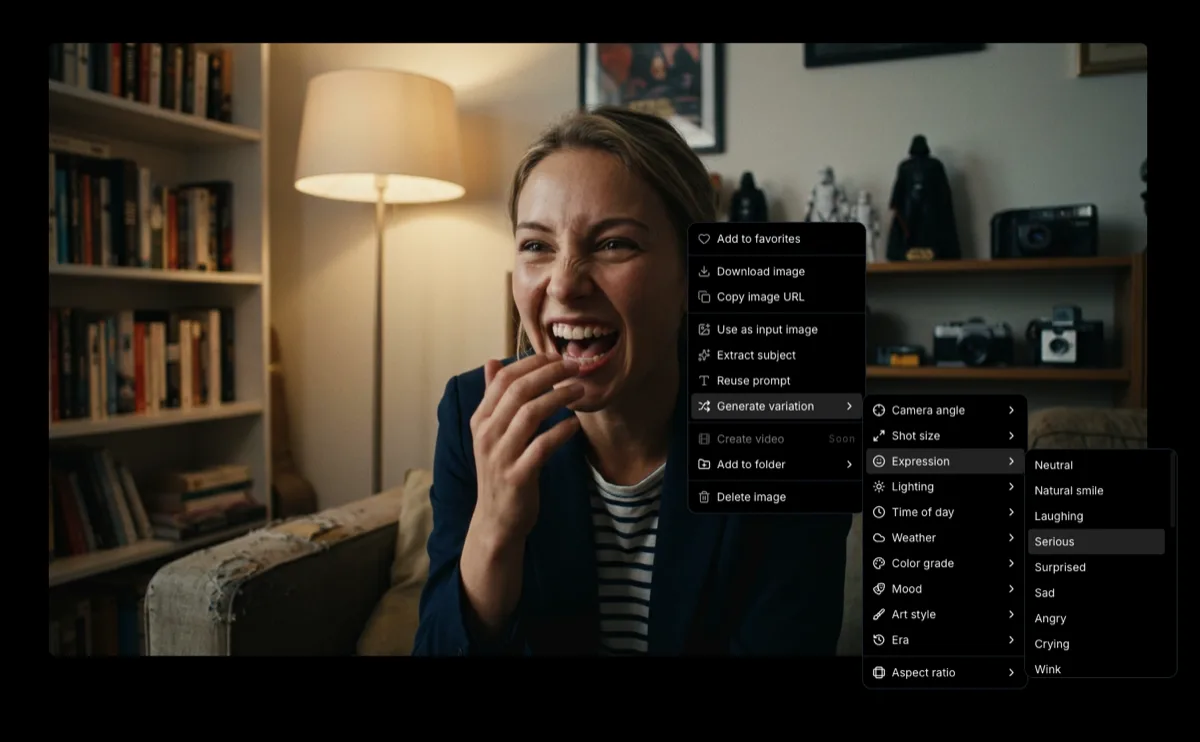Expand the Aspect ratio submenu chevron
1200x742 pixels.
[1011, 673]
